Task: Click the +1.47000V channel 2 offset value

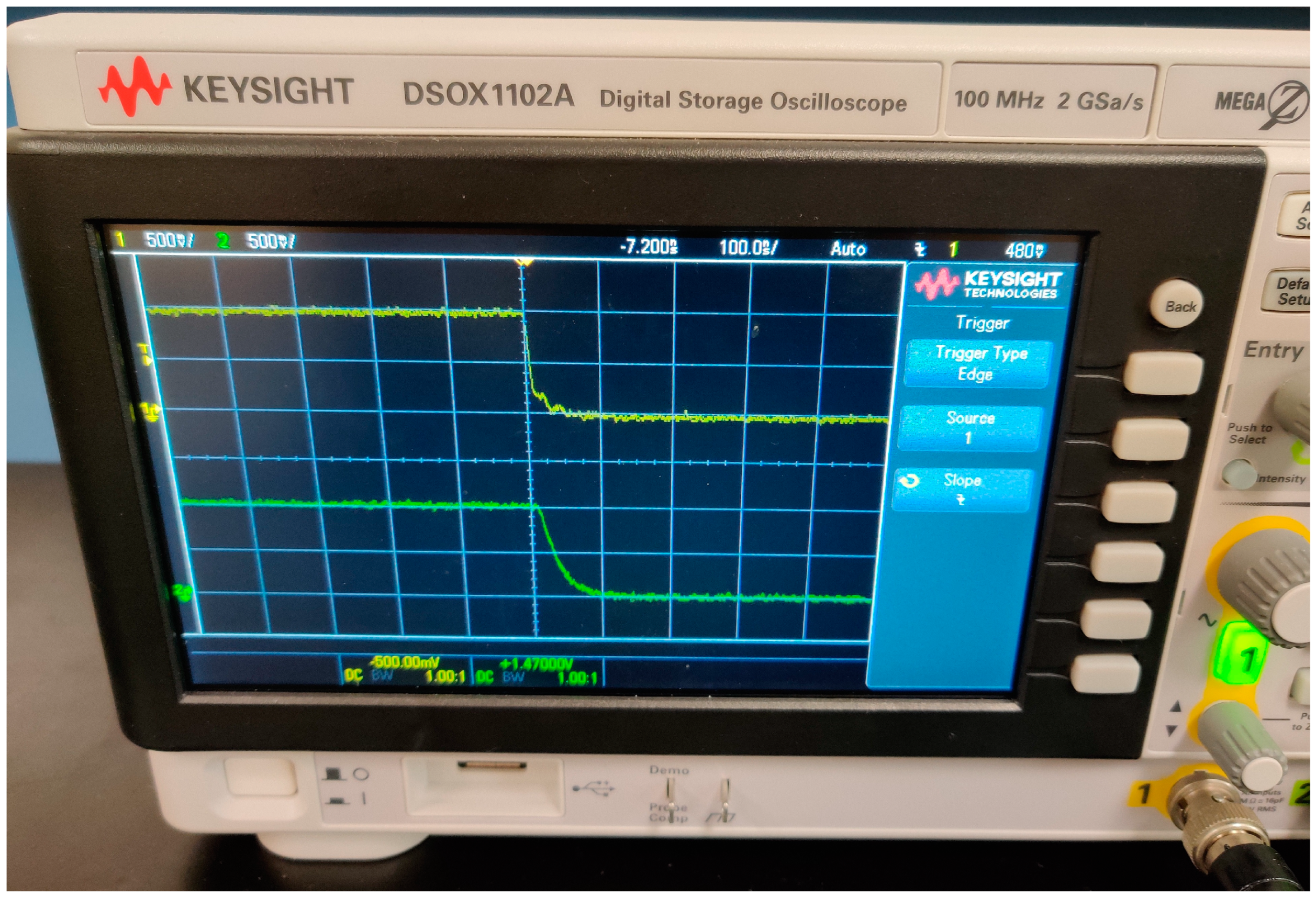Action: pyautogui.click(x=536, y=663)
